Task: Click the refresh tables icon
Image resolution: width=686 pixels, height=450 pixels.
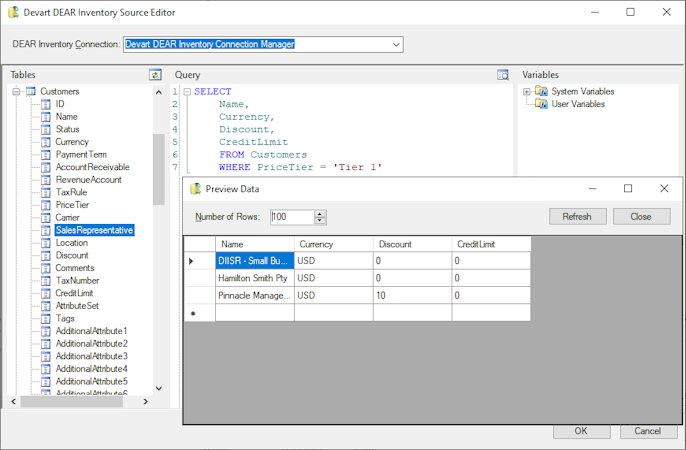Action: pyautogui.click(x=155, y=75)
